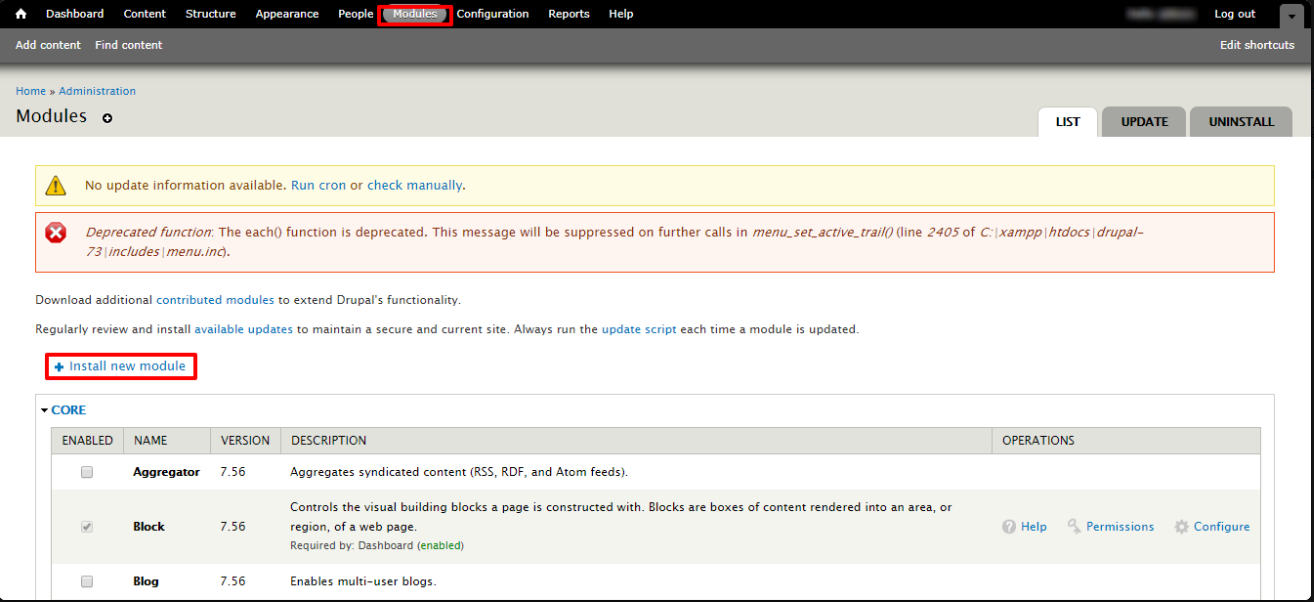Click the Block module enabled checkbox
This screenshot has height=602, width=1314.
(87, 526)
